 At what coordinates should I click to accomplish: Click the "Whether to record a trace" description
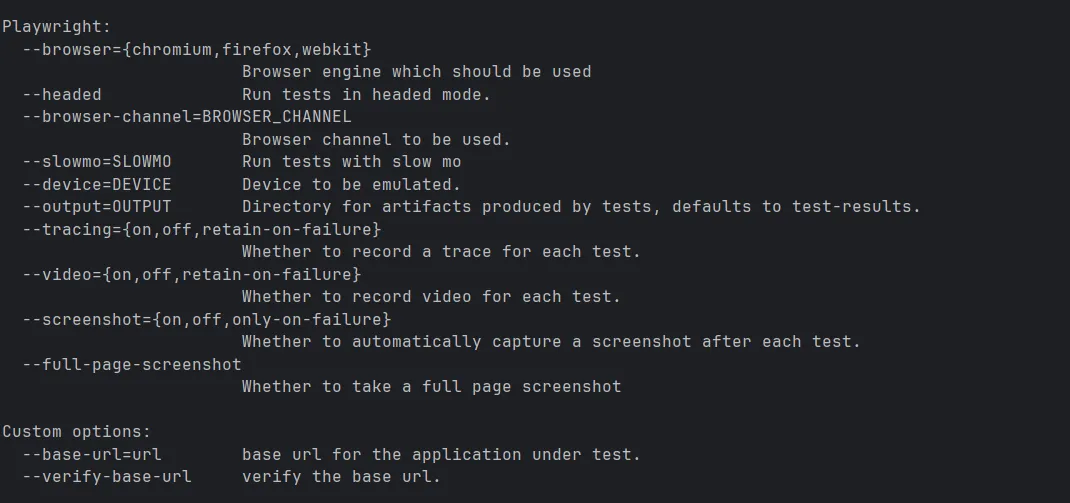coord(441,252)
